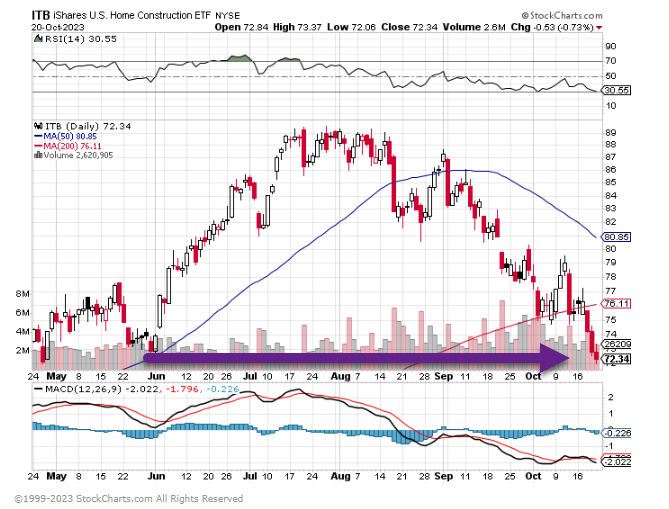Screen dimensions: 669x509
Task: Click the 86 price axis tick
Action: (x=611, y=169)
